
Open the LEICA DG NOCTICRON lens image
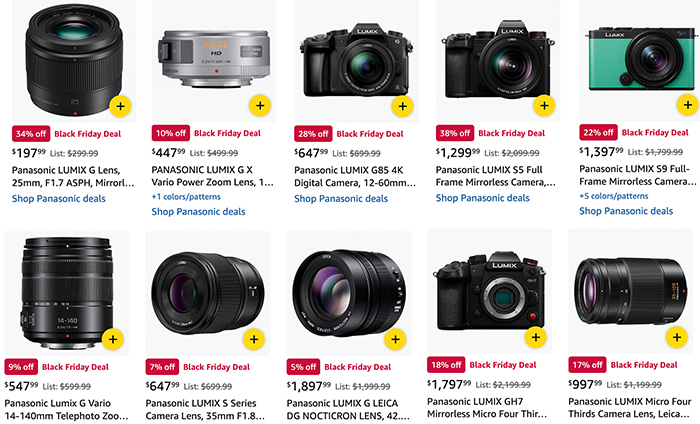(x=349, y=293)
